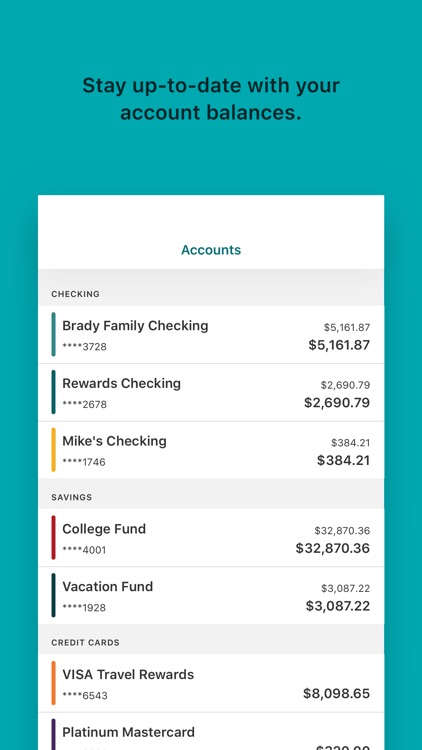Image resolution: width=422 pixels, height=750 pixels.
Task: Click the yellow color bar beside Mike's Checking
Action: 54,450
